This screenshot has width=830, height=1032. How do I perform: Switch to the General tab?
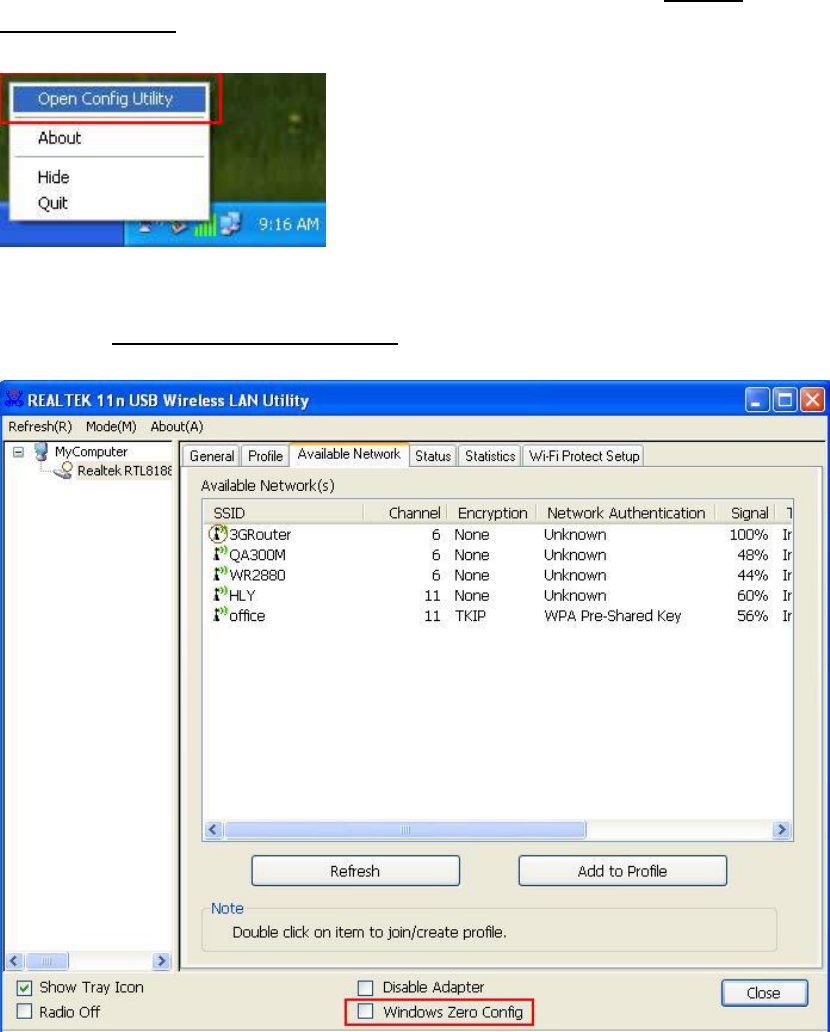[211, 455]
